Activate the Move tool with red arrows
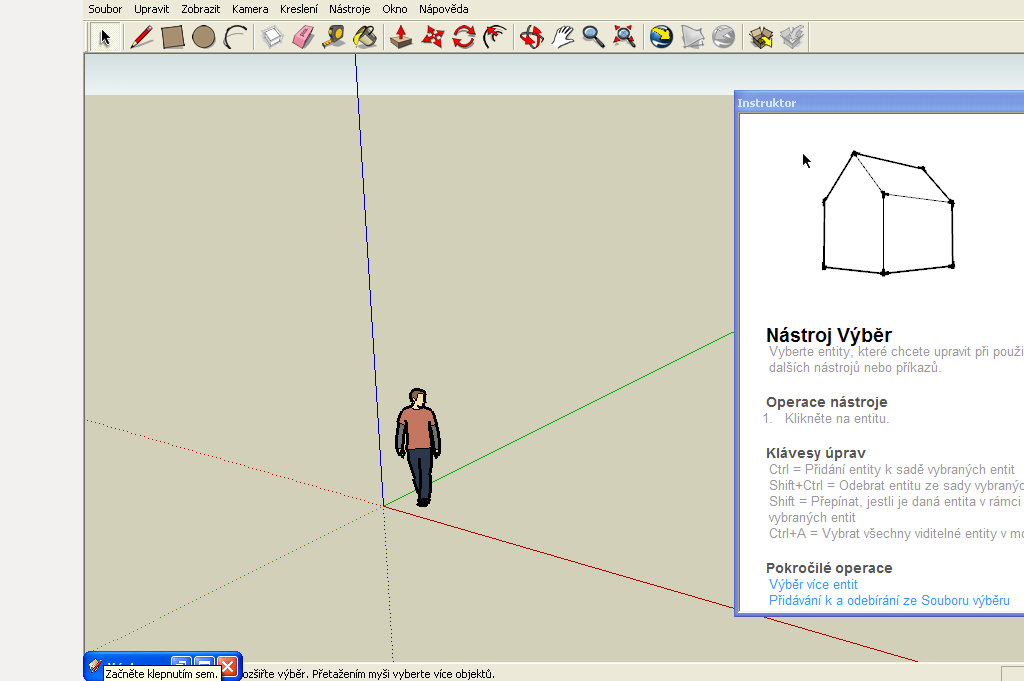This screenshot has width=1024, height=681. coord(432,37)
